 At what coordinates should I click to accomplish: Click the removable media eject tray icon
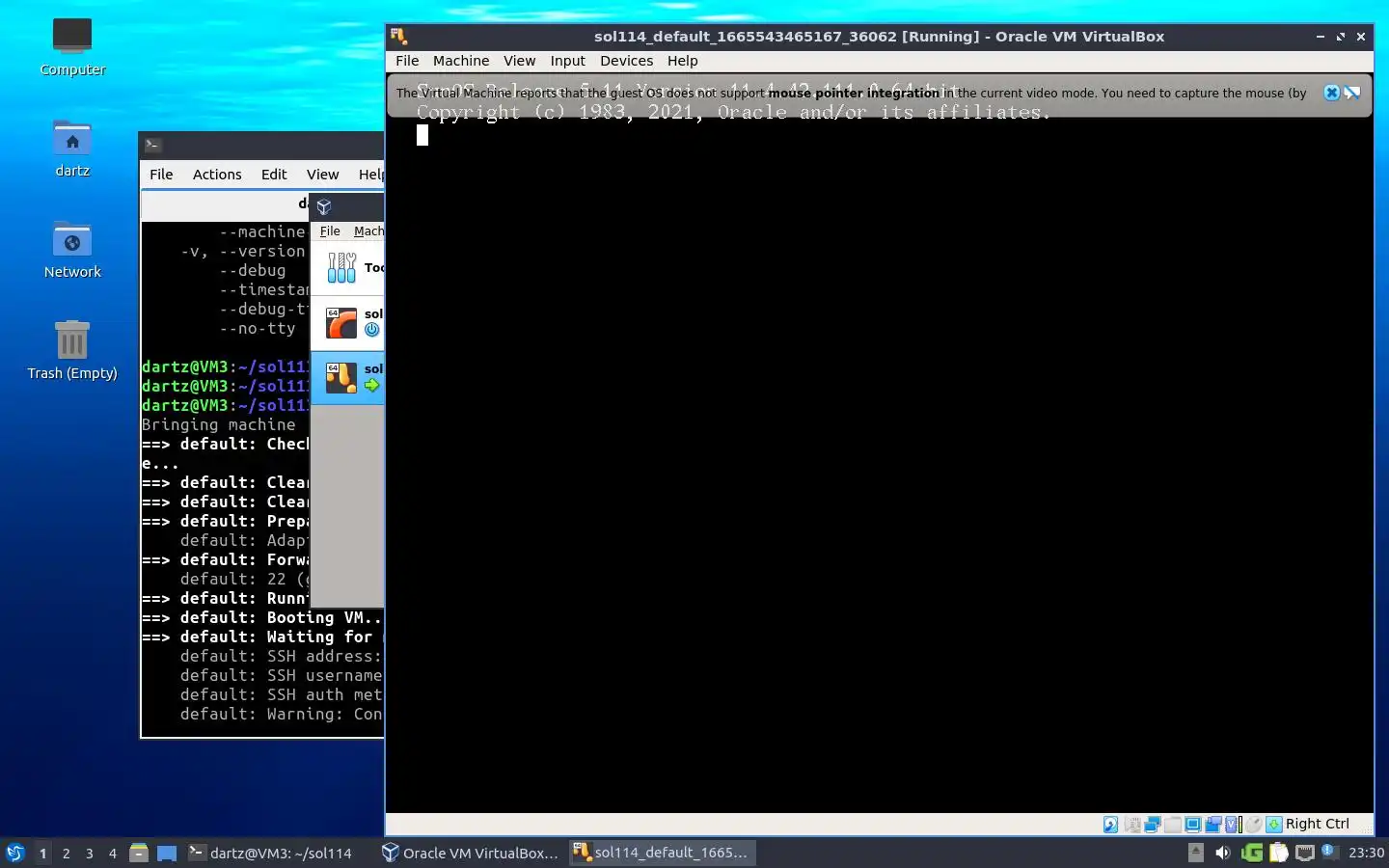[x=1196, y=853]
